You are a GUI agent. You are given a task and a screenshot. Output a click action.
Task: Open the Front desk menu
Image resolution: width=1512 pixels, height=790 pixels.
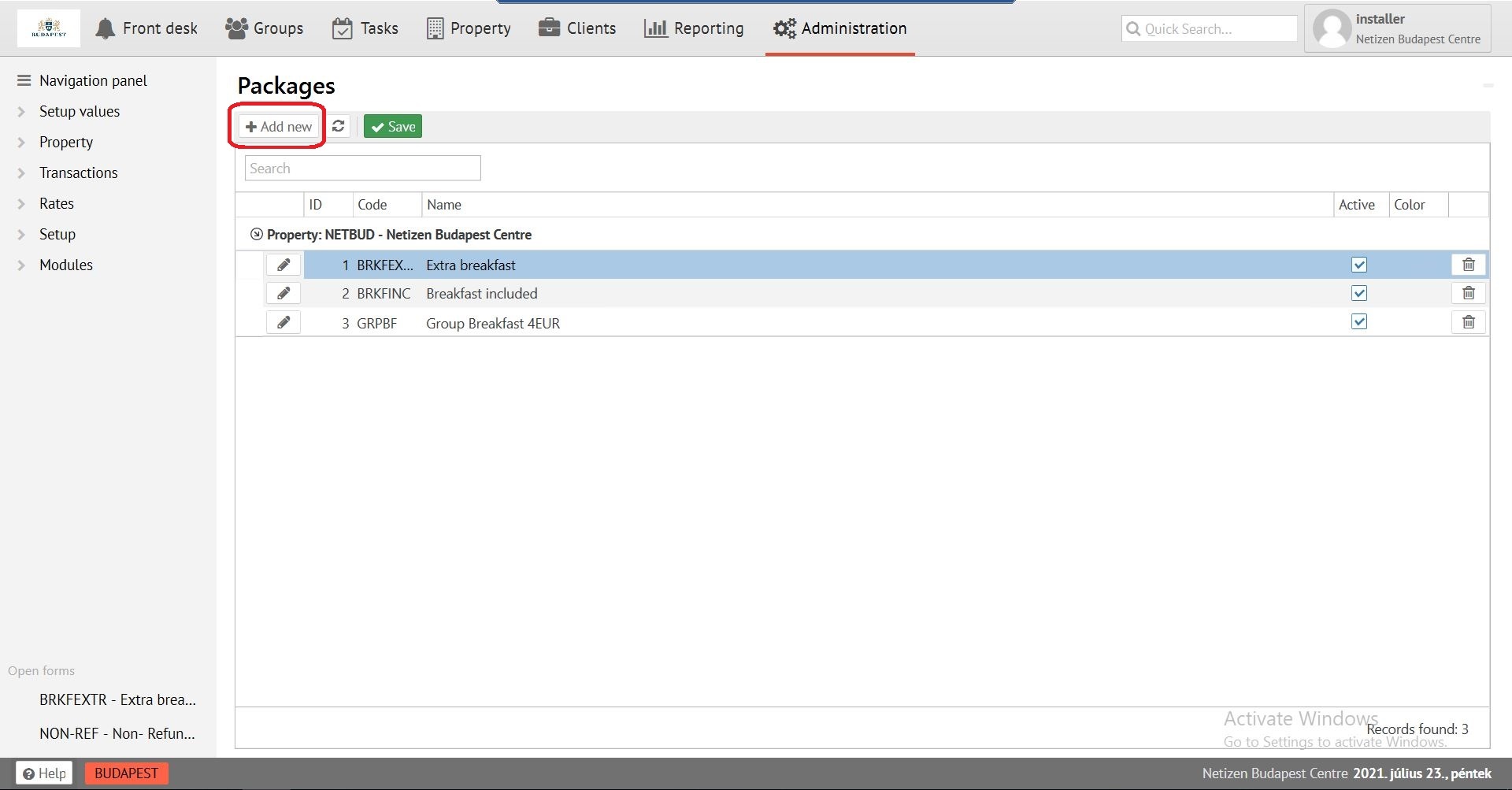coord(146,28)
